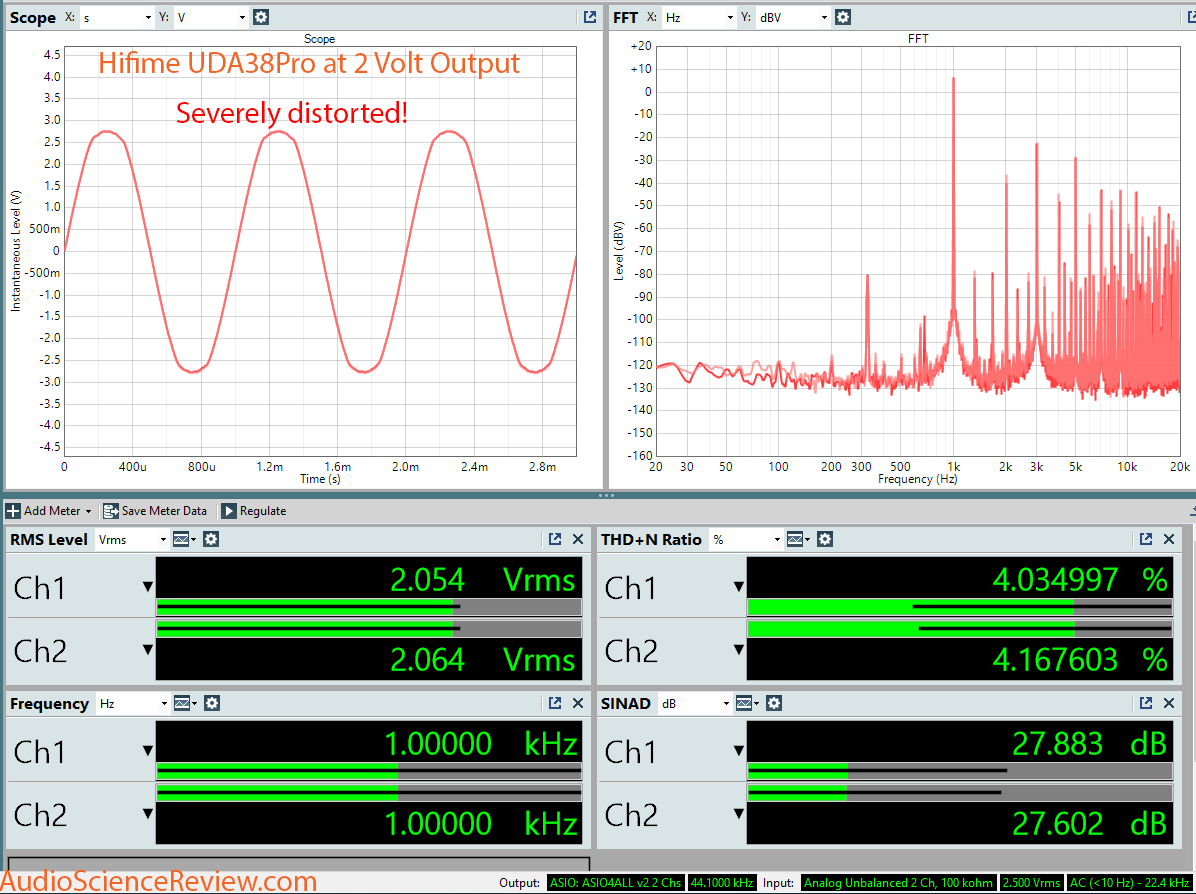This screenshot has height=894, width=1196.
Task: Open SINAD meter settings gear
Action: (x=774, y=703)
